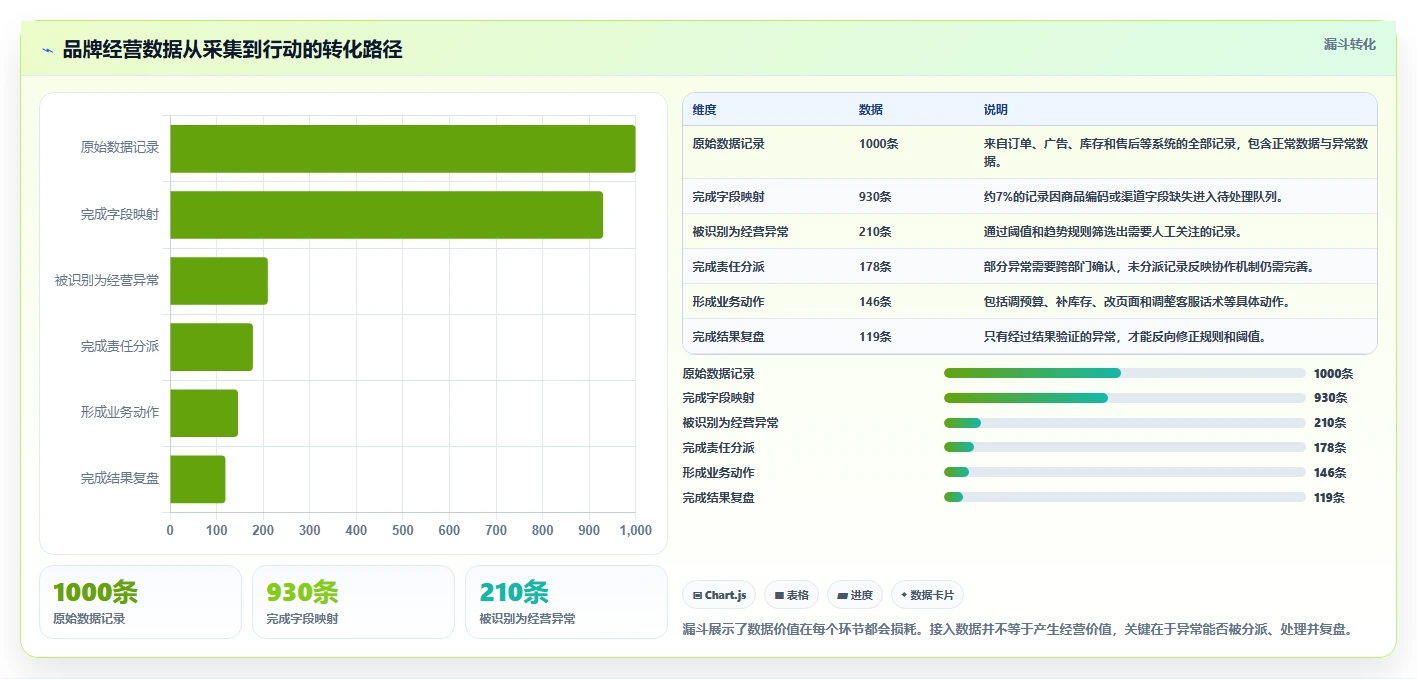Select the Chart.js chip
Image resolution: width=1417 pixels, height=679 pixels.
[x=720, y=595]
